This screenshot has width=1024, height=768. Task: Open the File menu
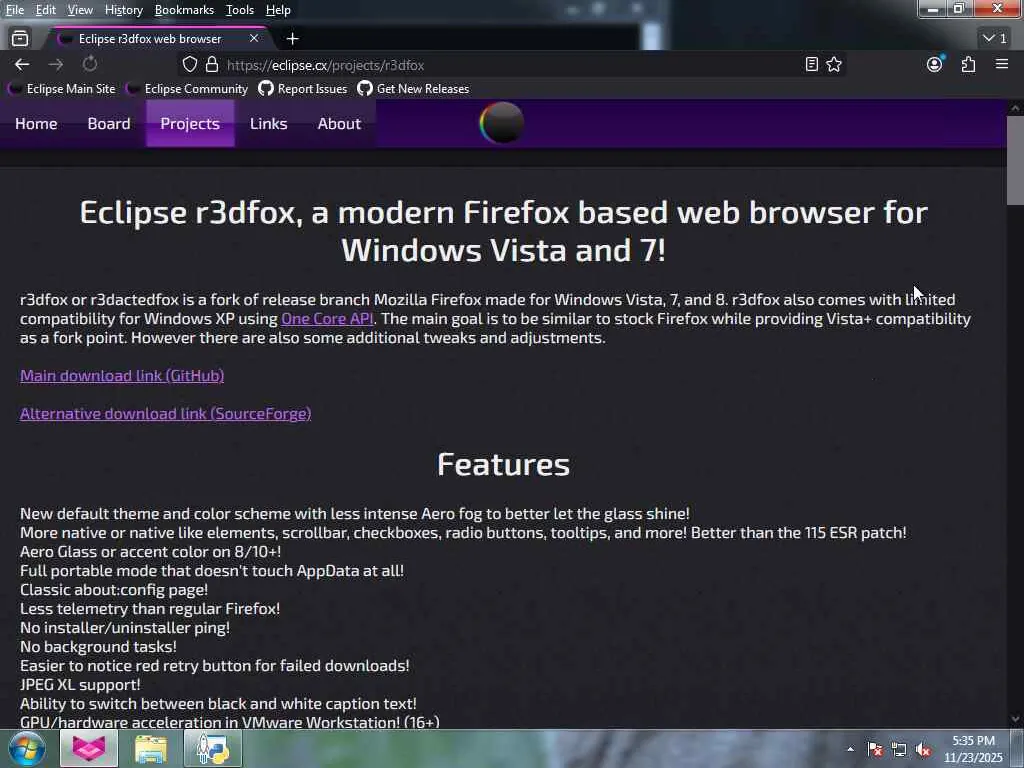[x=14, y=10]
